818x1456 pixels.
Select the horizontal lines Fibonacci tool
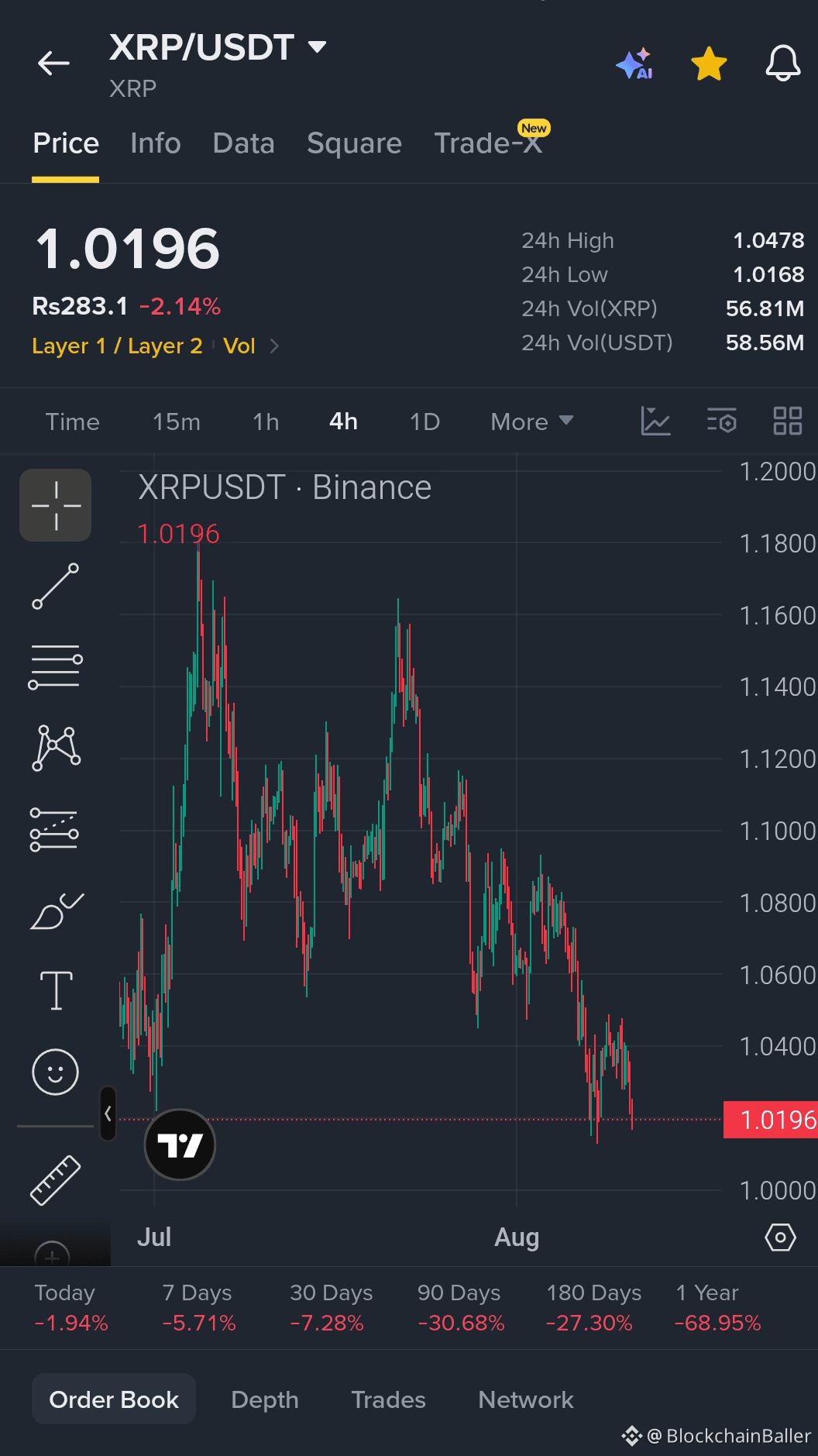pyautogui.click(x=56, y=667)
